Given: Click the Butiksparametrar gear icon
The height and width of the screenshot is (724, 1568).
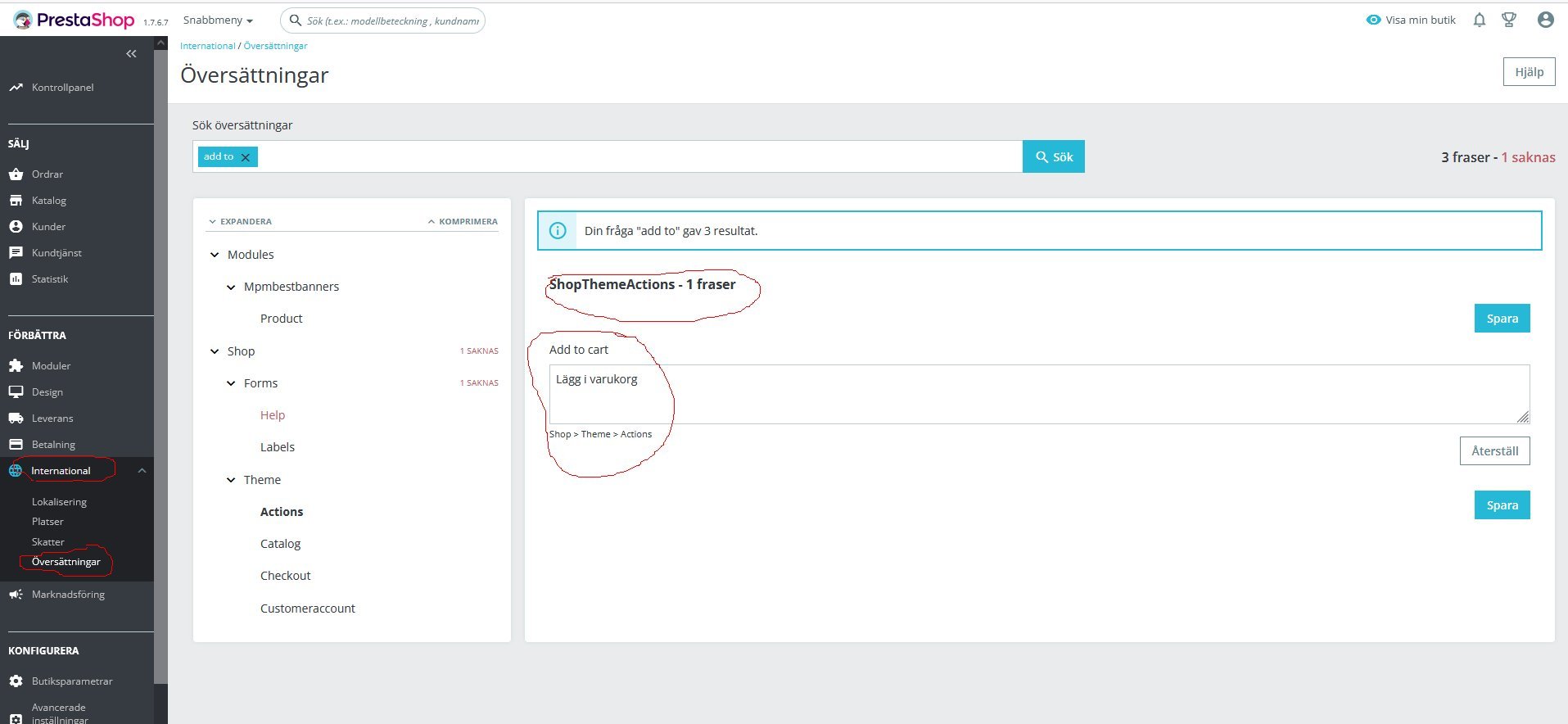Looking at the screenshot, I should 16,681.
